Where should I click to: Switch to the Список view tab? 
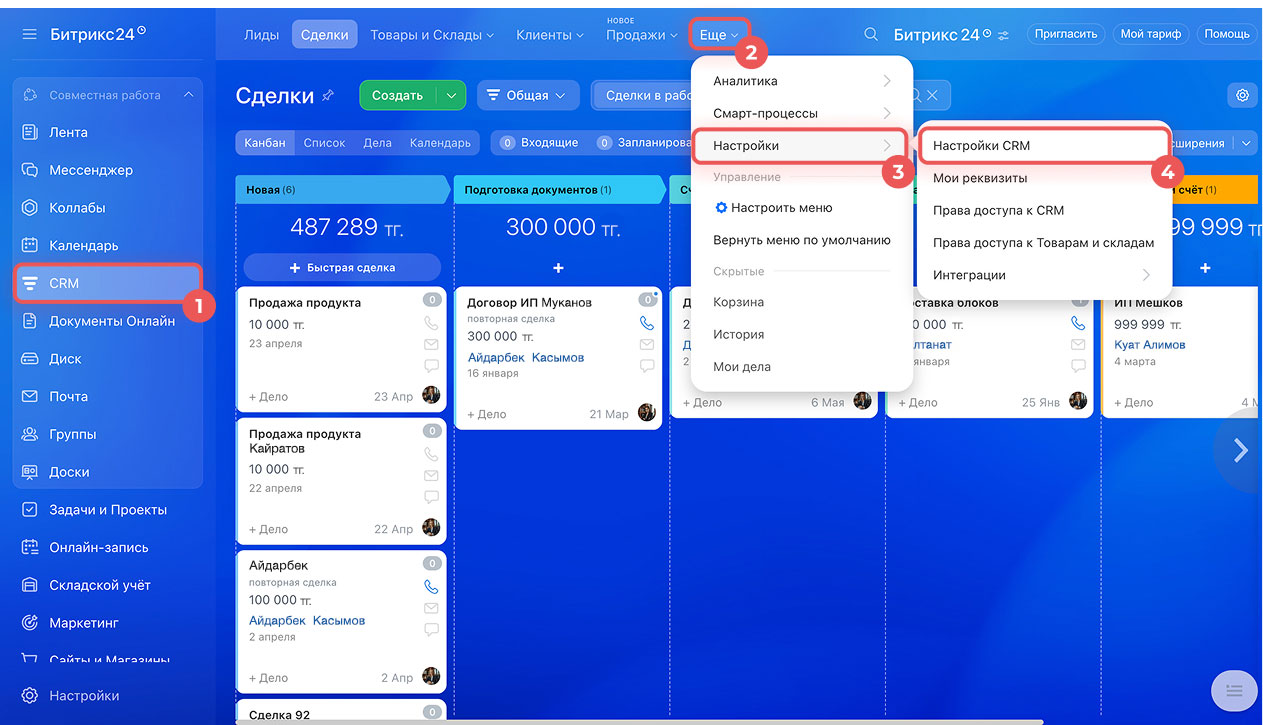(324, 143)
